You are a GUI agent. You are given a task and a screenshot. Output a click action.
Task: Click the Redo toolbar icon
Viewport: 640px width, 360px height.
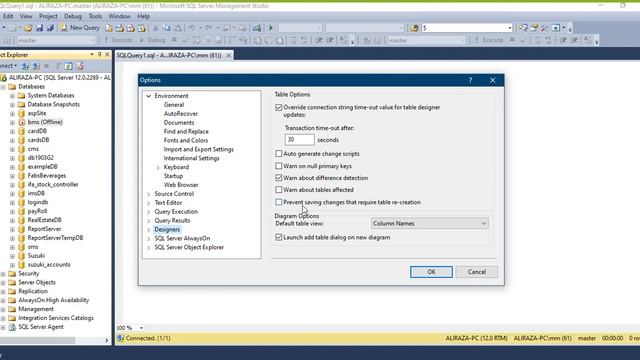[209, 28]
